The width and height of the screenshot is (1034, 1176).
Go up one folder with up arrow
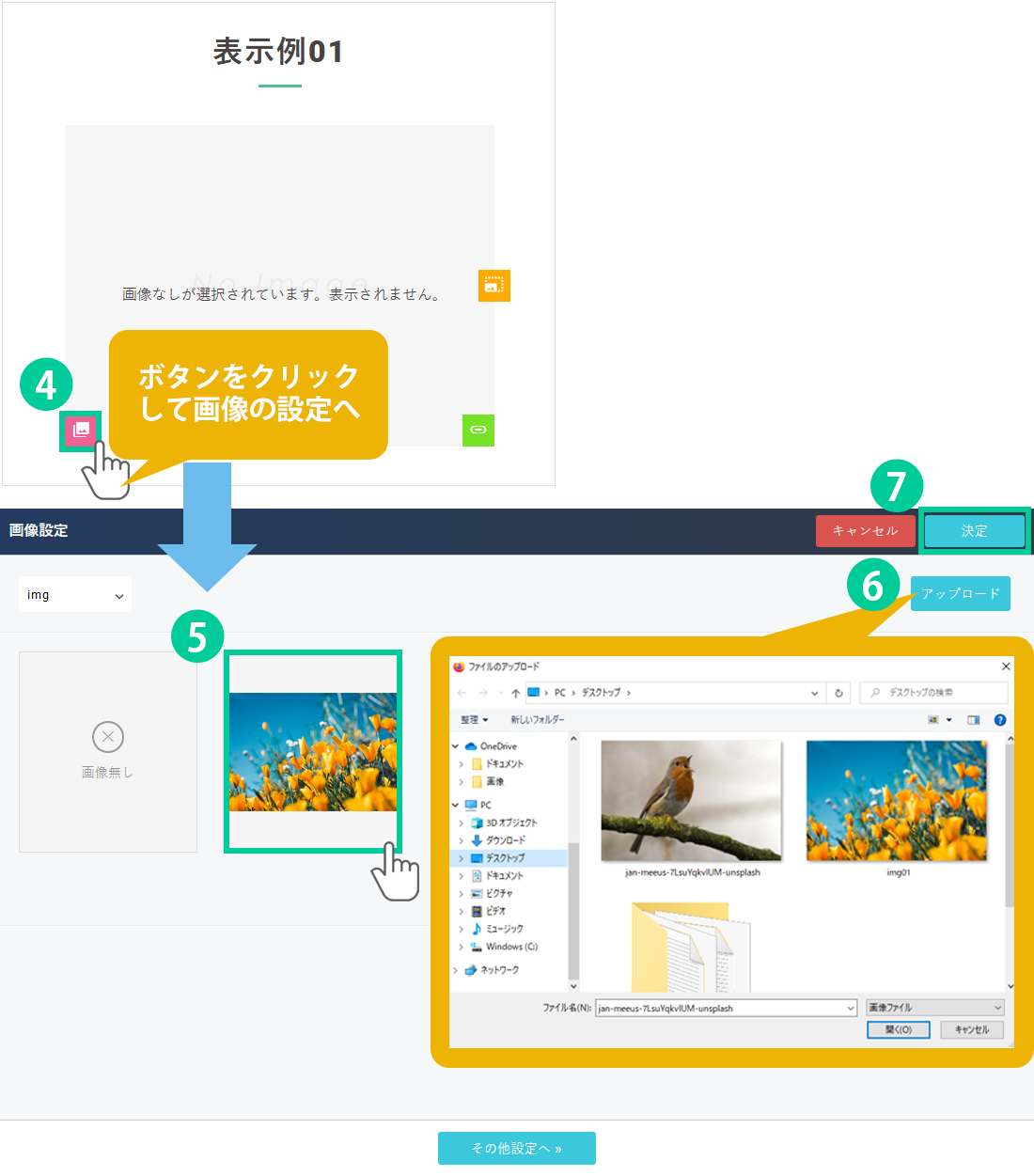(x=515, y=693)
